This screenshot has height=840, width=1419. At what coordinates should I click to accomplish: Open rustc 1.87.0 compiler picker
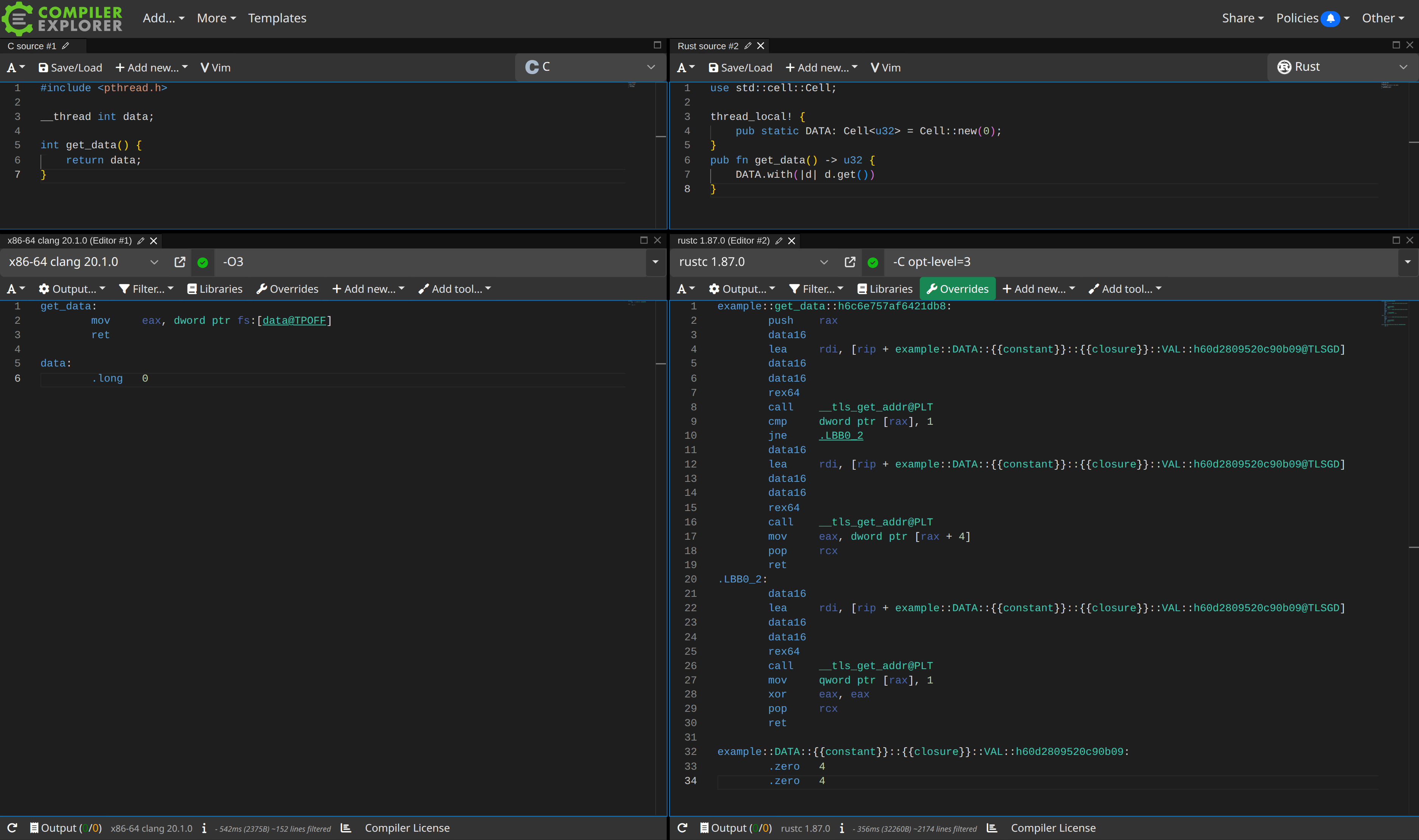754,262
